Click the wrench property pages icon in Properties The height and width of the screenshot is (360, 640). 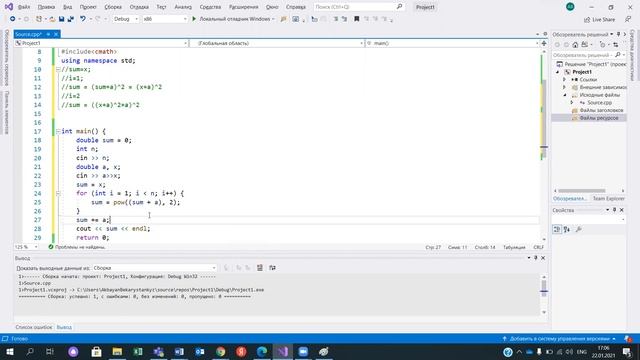578,229
